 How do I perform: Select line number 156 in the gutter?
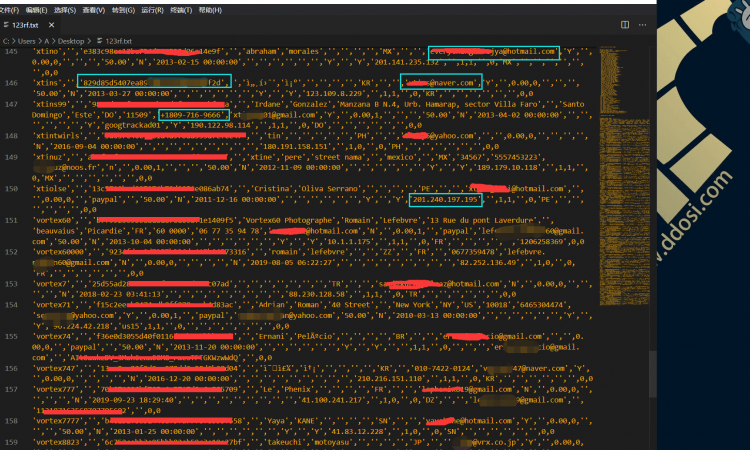pos(11,368)
